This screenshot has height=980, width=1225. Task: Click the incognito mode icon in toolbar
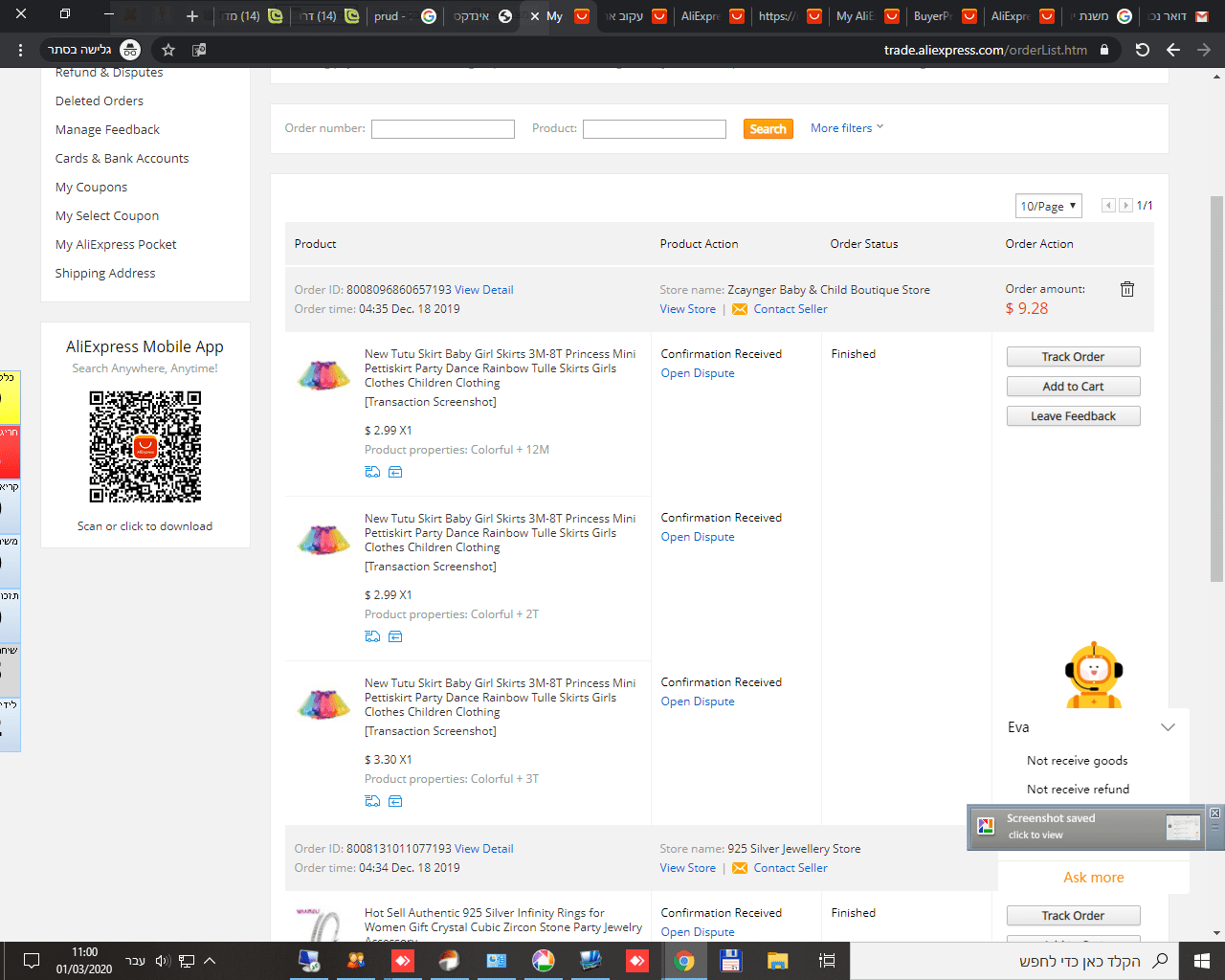pos(130,50)
